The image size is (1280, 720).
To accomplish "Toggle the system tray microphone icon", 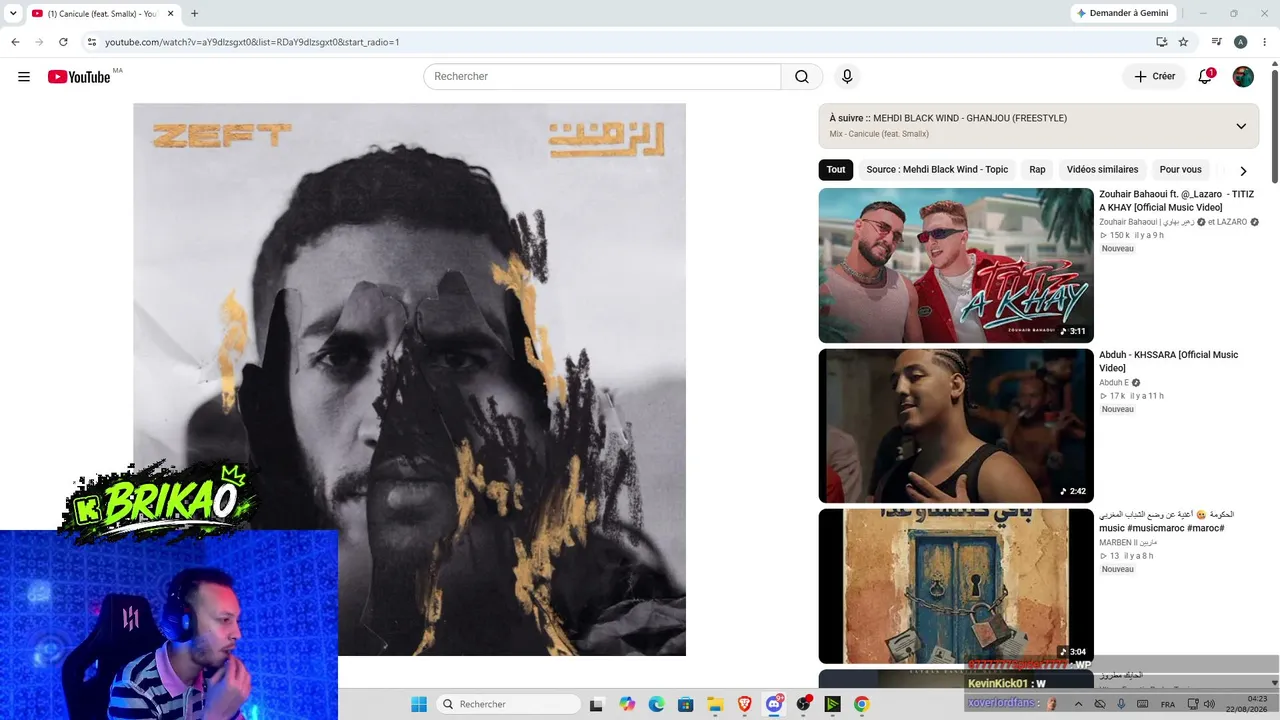I will pos(1121,704).
